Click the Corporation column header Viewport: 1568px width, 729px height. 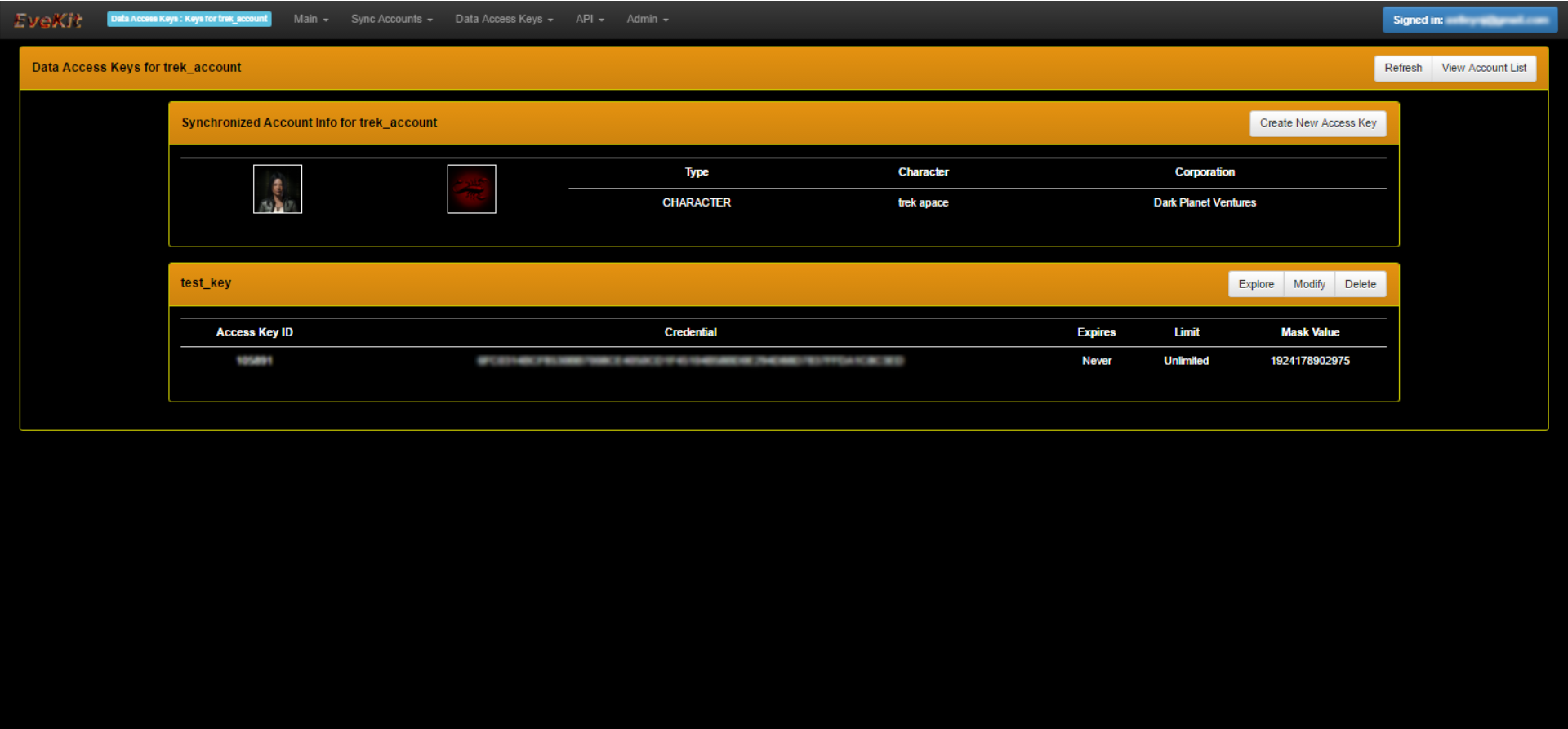coord(1205,172)
